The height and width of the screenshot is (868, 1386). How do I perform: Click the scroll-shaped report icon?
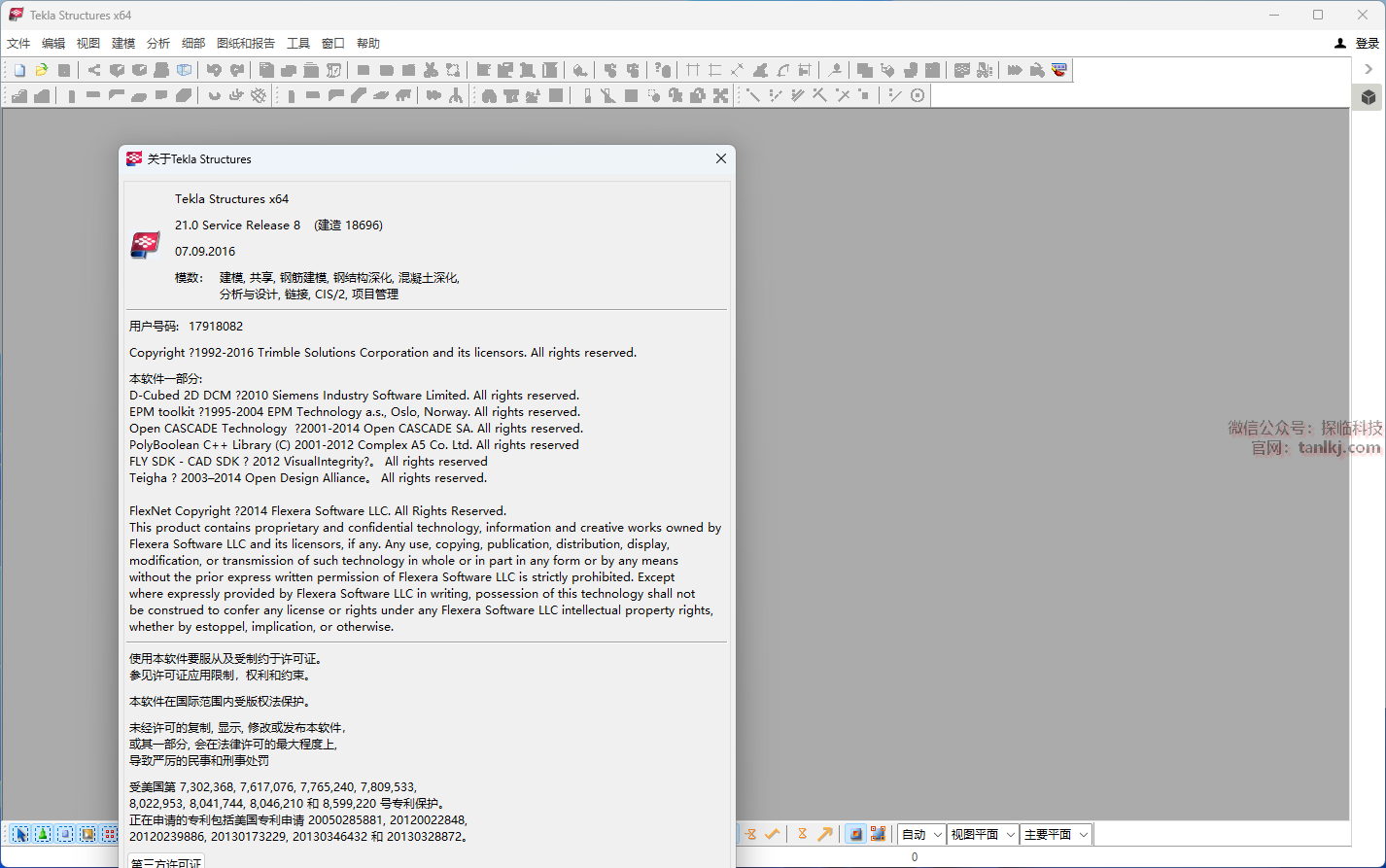tap(333, 70)
